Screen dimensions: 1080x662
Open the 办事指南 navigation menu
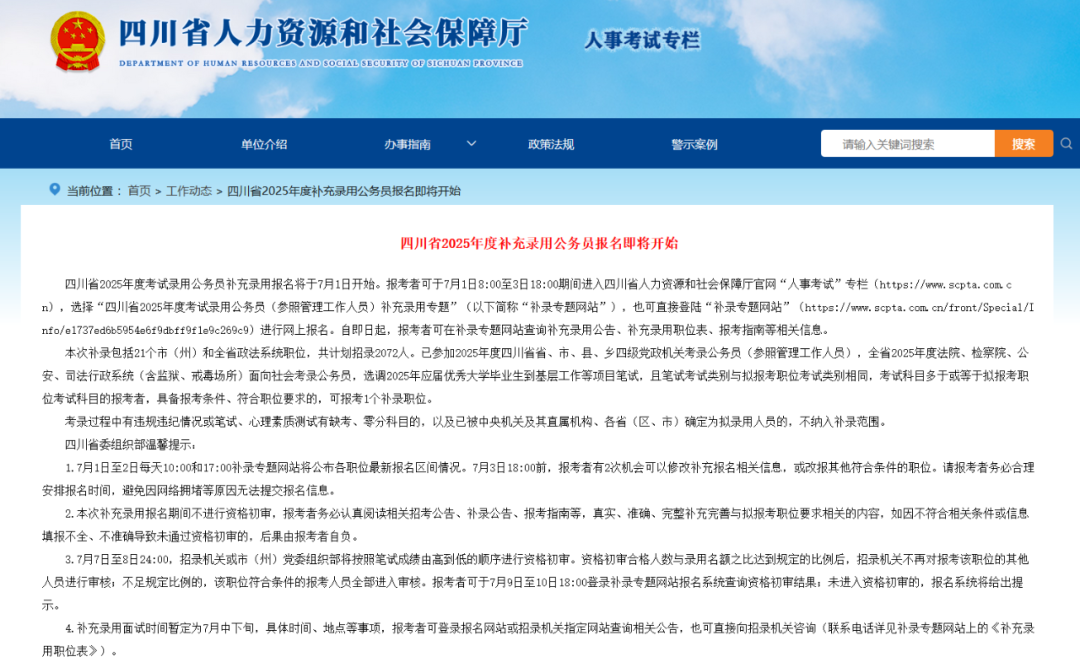407,144
